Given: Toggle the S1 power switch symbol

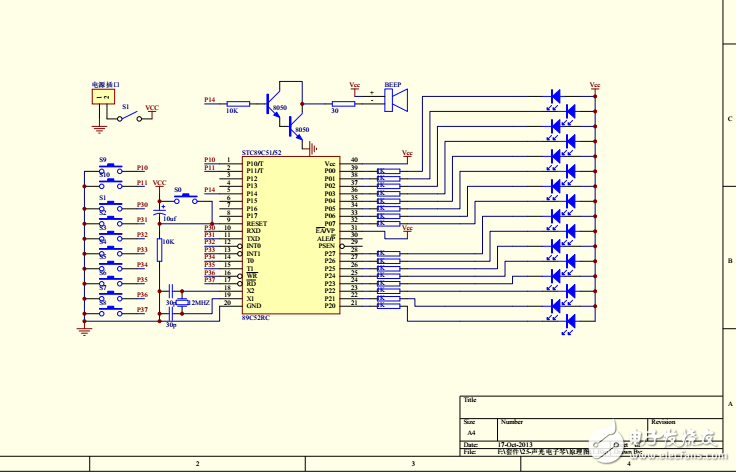Looking at the screenshot, I should [x=126, y=117].
